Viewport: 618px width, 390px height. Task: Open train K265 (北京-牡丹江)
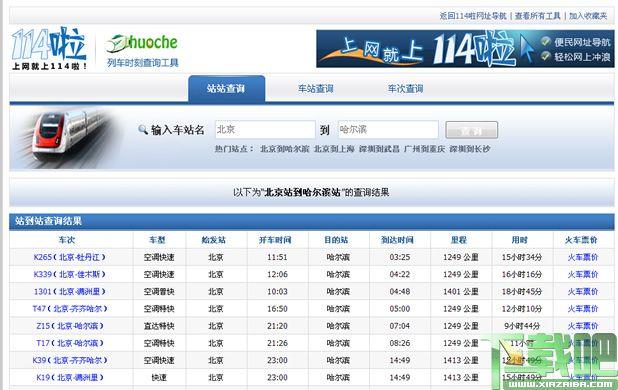tap(69, 257)
